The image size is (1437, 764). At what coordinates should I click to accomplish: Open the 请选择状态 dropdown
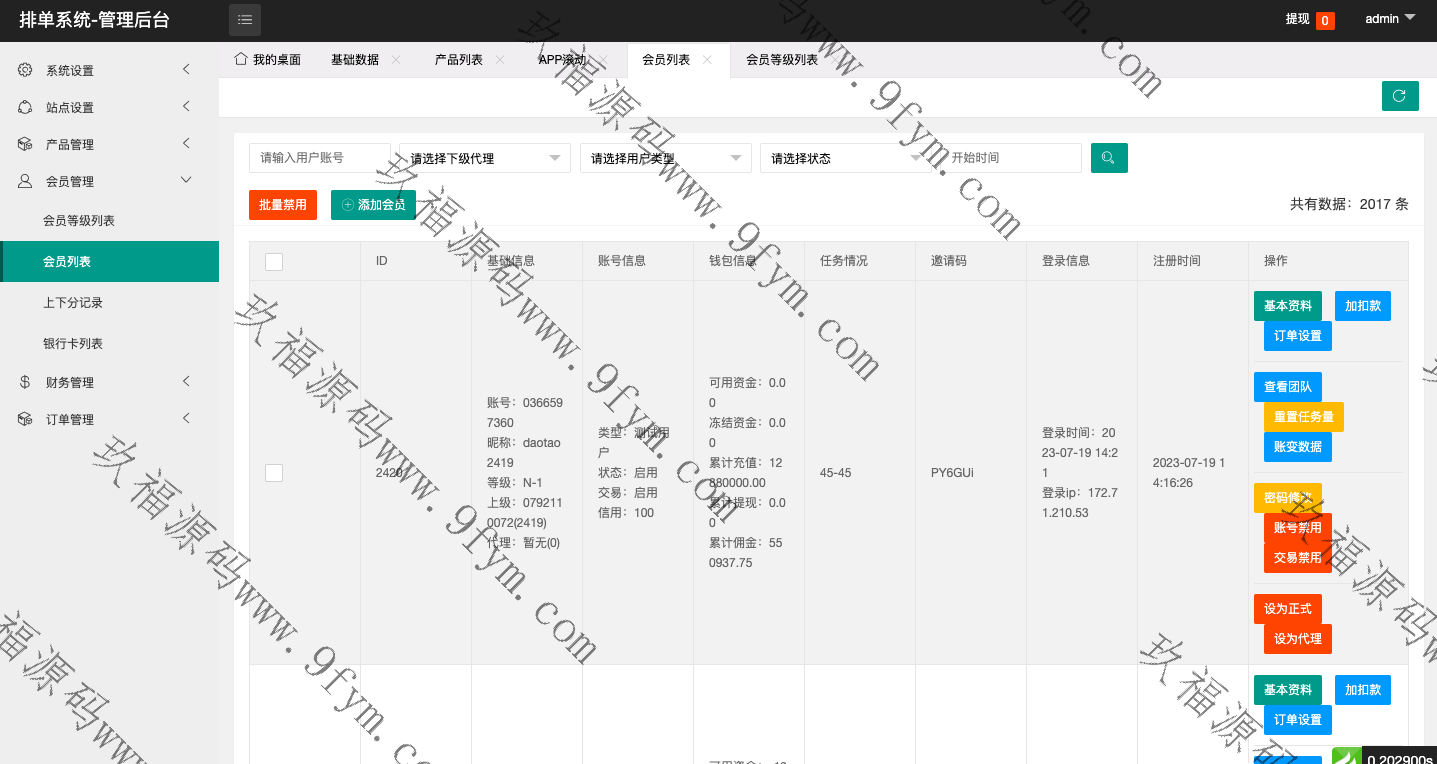coord(845,158)
